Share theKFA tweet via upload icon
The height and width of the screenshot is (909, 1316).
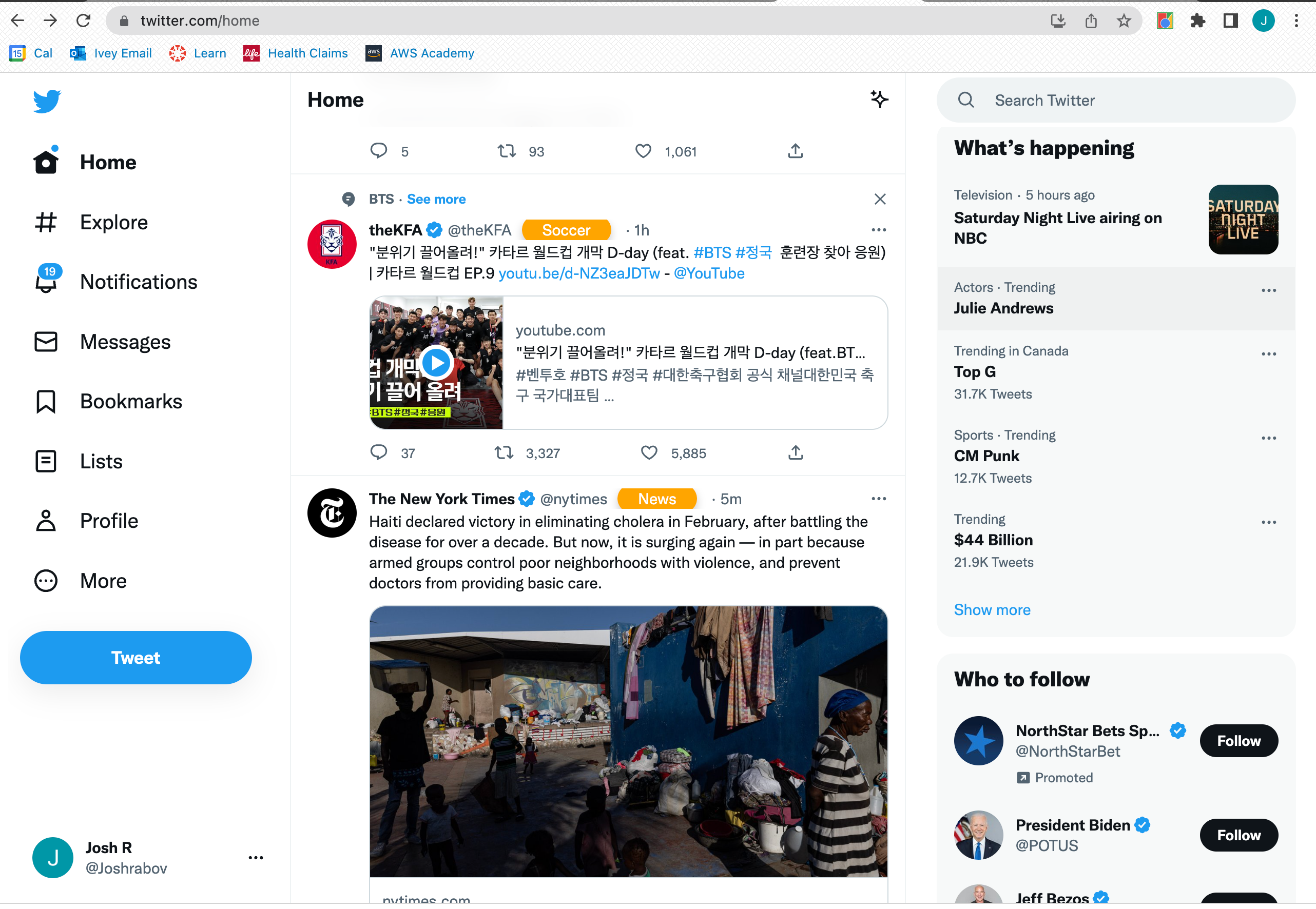point(795,453)
